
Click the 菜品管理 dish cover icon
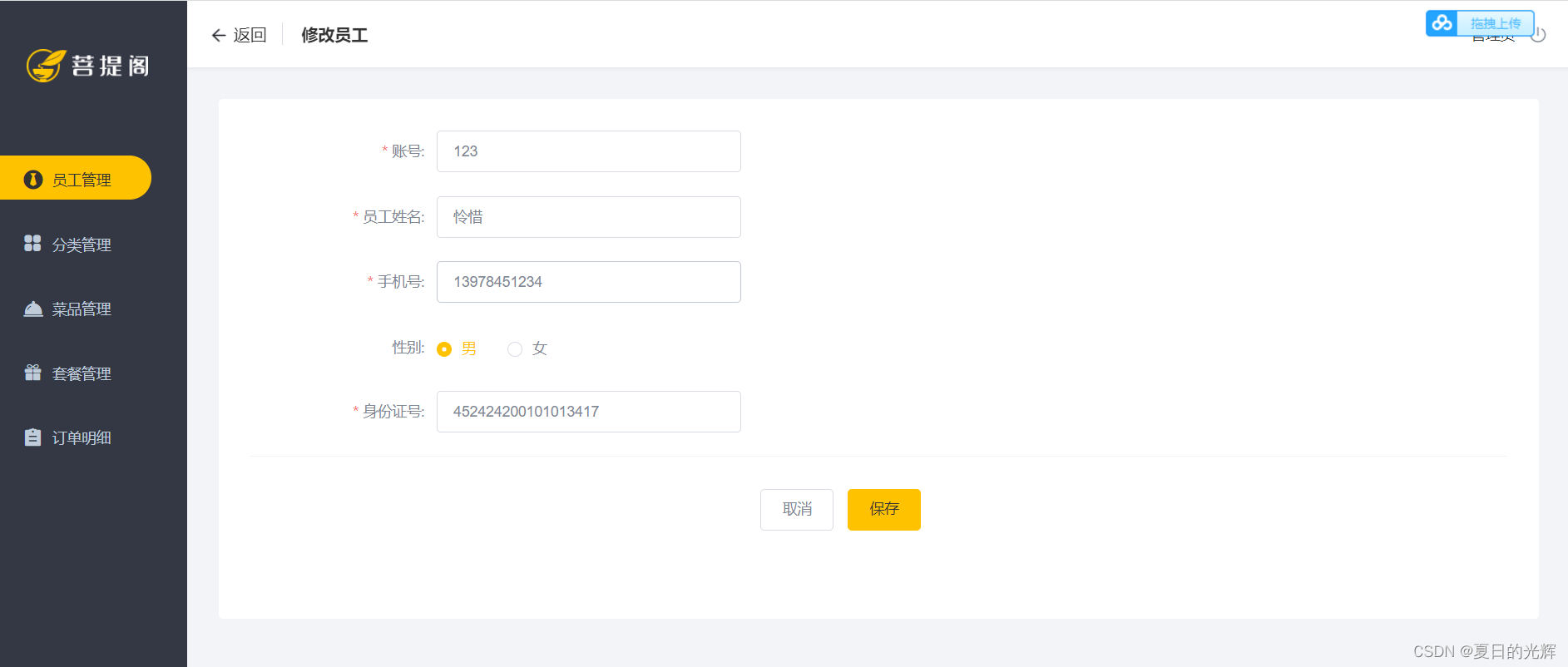pos(33,309)
